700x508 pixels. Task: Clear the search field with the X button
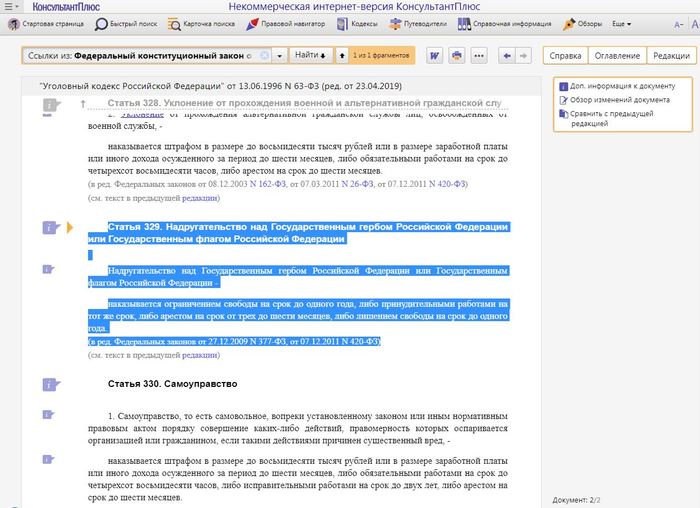264,56
